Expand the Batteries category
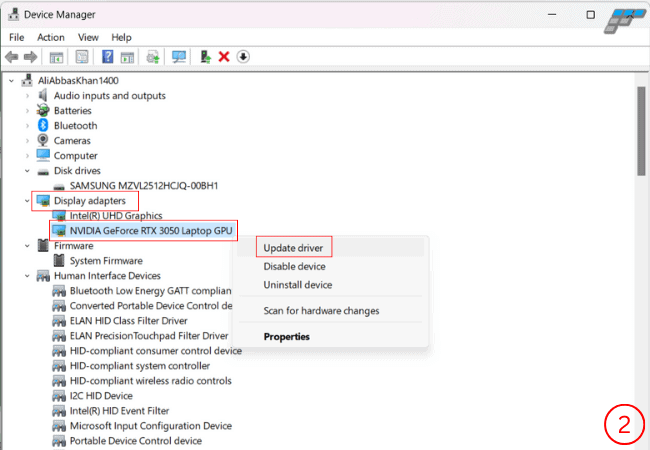Screen dimensions: 650x450 coord(27,111)
